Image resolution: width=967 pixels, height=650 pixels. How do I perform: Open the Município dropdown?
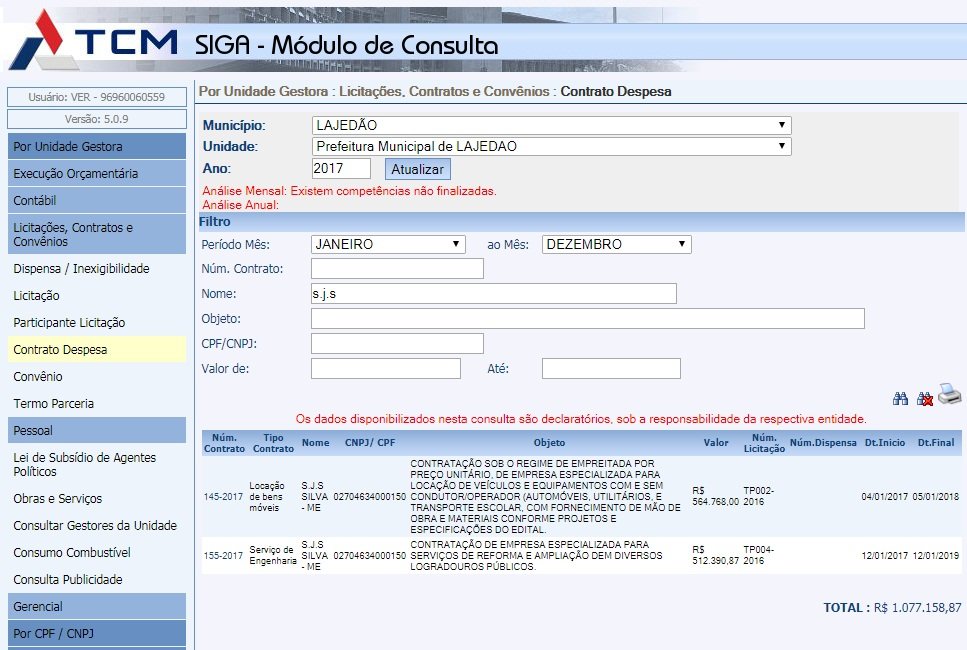pos(551,125)
